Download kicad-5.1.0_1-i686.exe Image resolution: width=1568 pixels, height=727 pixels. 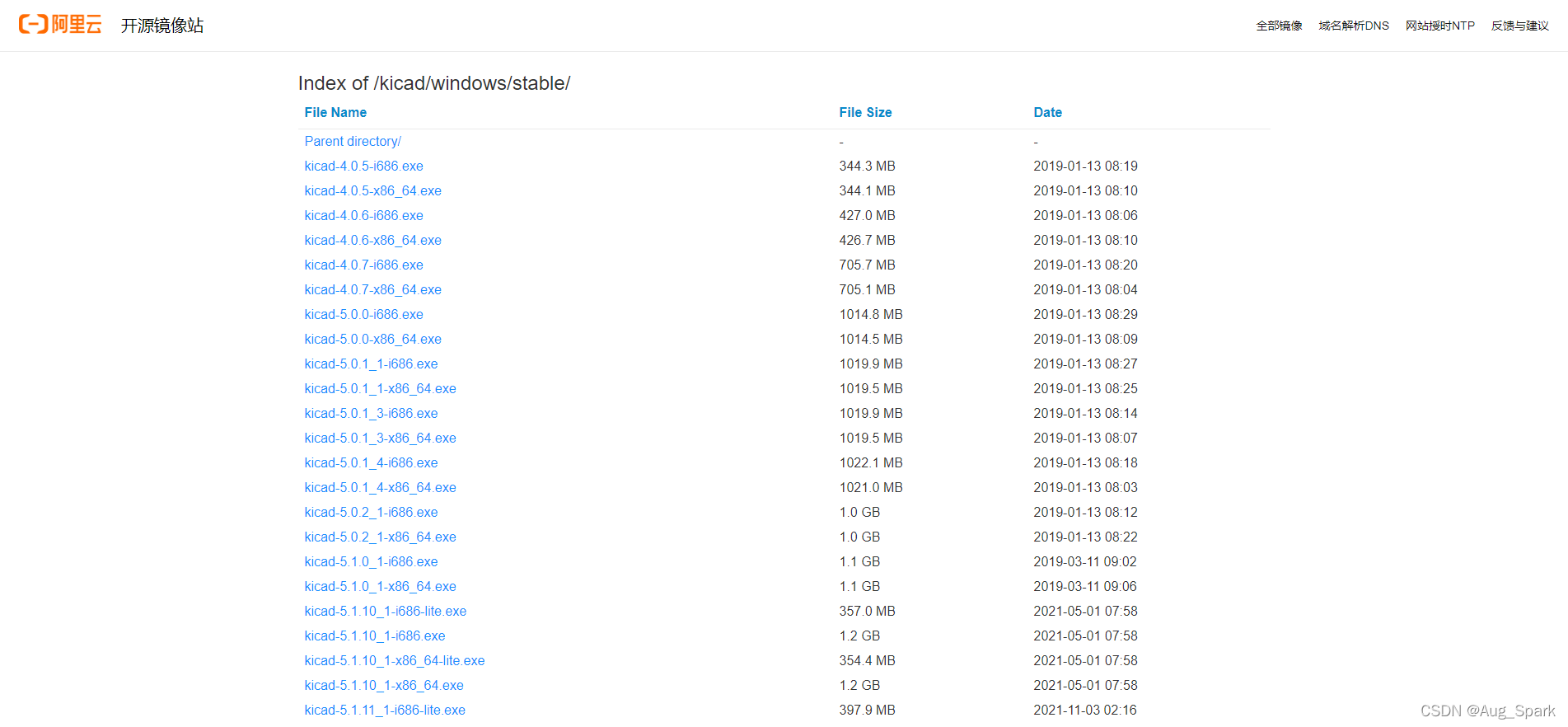coord(371,561)
